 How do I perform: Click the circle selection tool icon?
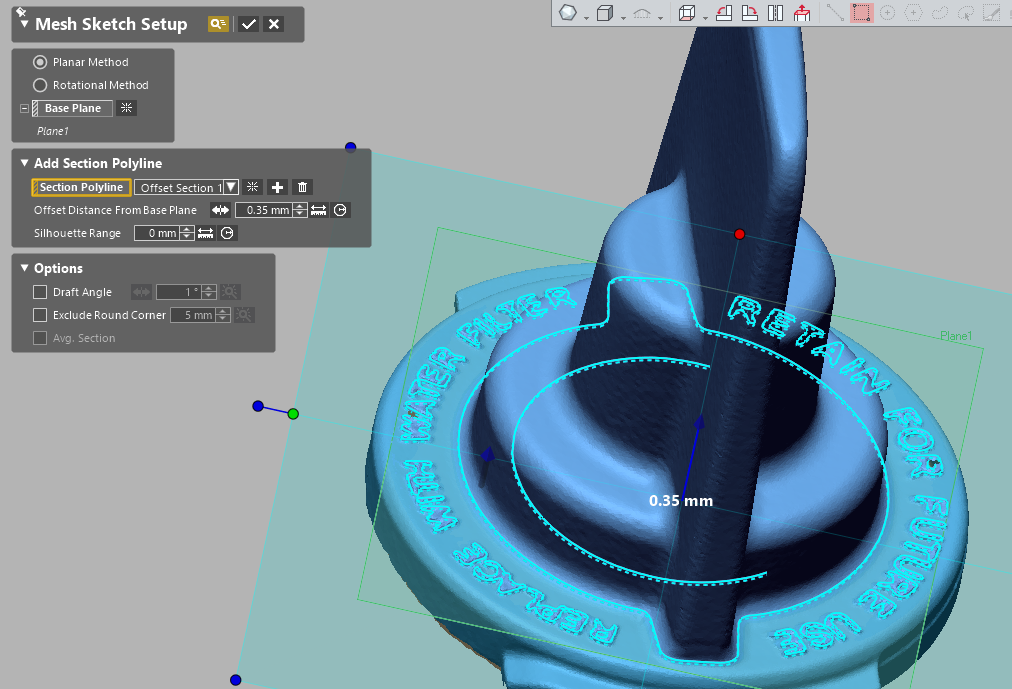click(x=888, y=13)
